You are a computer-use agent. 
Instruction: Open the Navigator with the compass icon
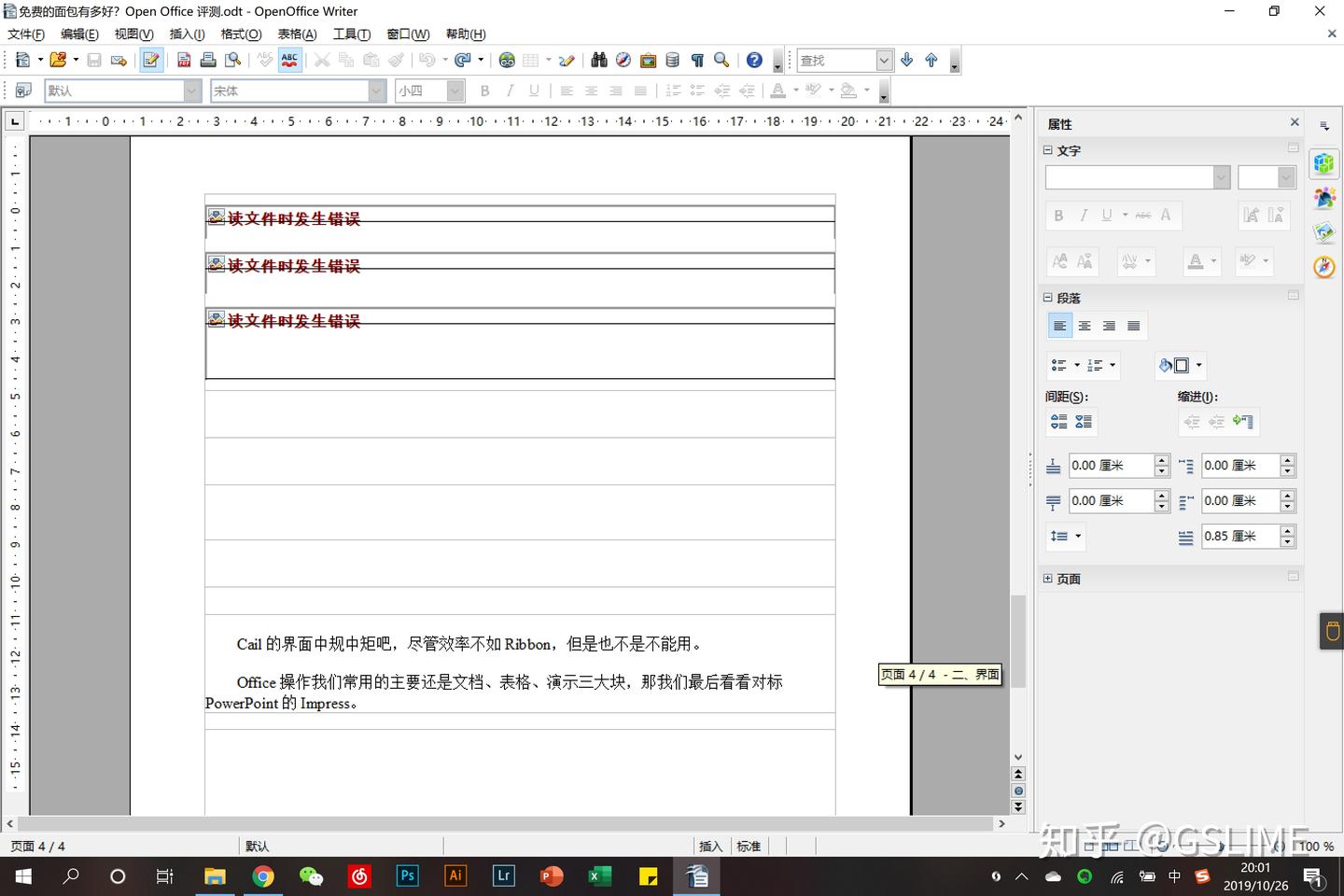[623, 59]
